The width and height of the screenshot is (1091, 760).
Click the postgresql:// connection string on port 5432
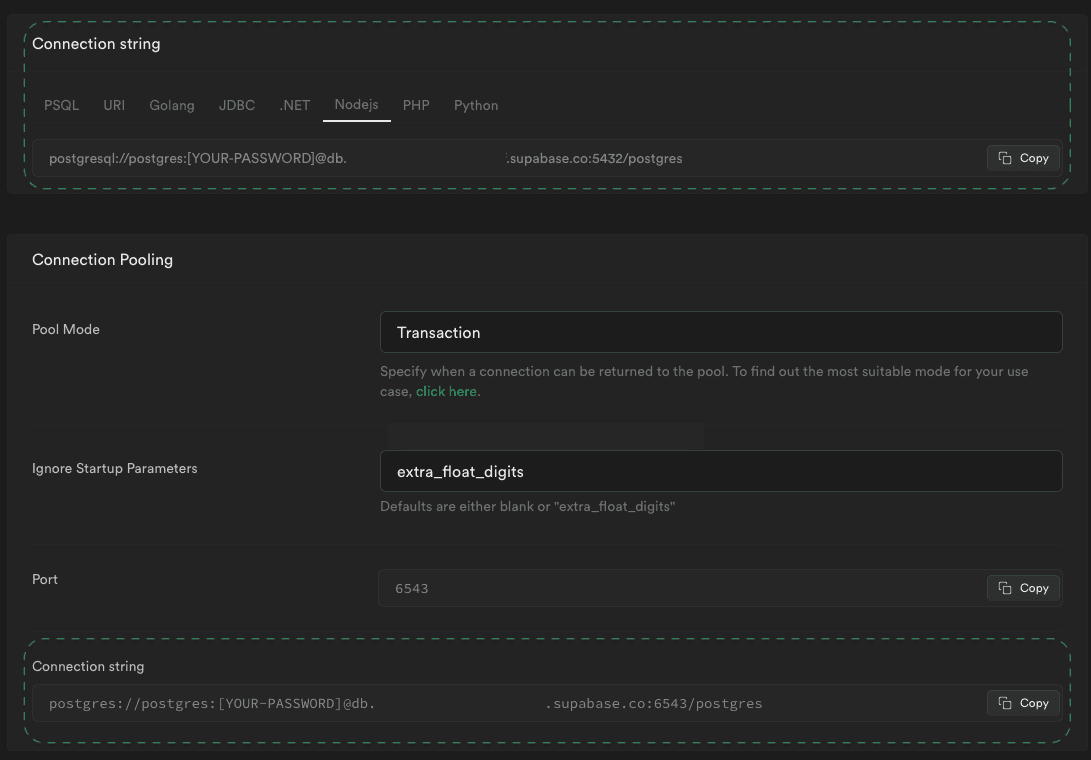click(366, 158)
